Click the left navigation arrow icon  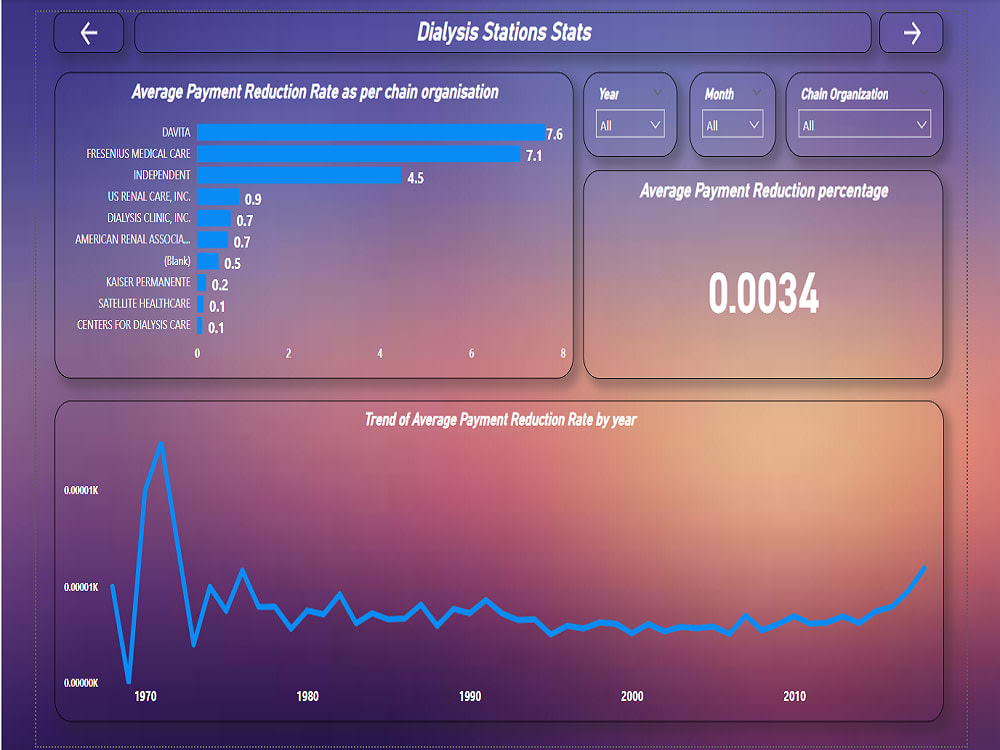click(88, 32)
